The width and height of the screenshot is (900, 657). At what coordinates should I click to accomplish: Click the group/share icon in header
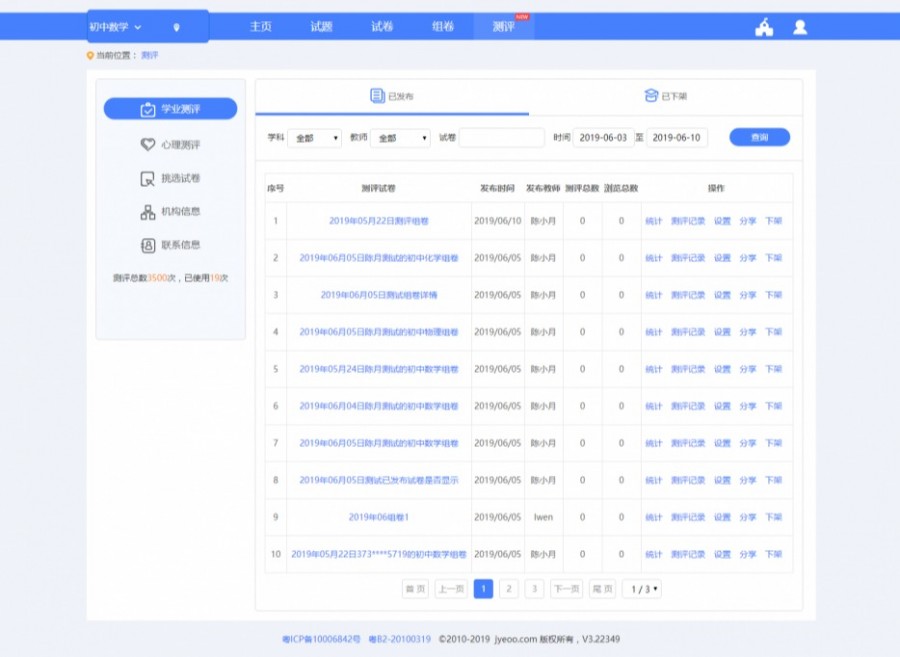[x=763, y=27]
